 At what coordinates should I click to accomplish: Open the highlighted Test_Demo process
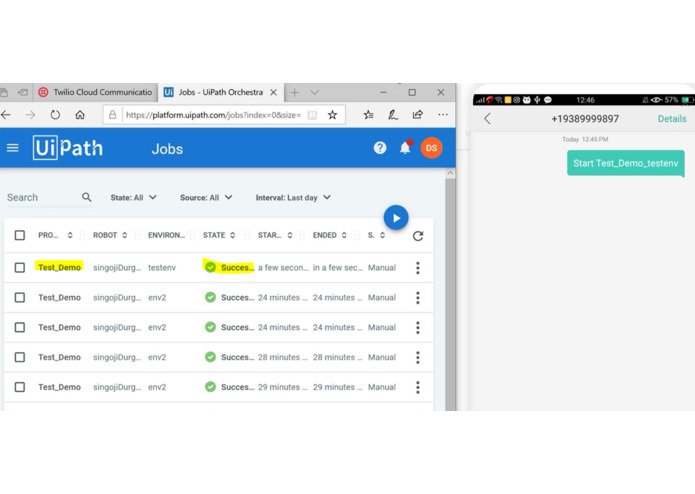coord(59,267)
